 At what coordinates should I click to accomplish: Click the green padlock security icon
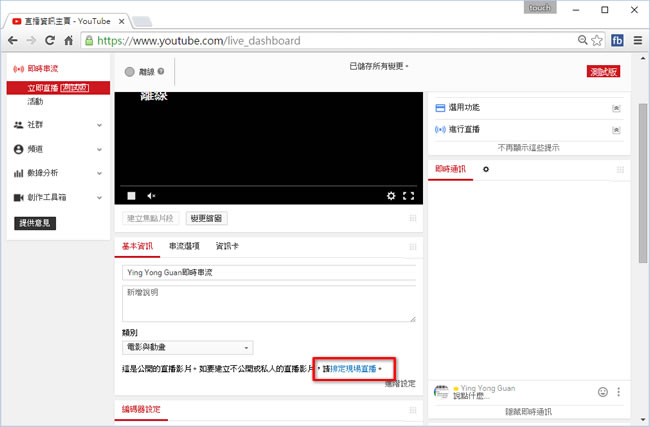[89, 40]
